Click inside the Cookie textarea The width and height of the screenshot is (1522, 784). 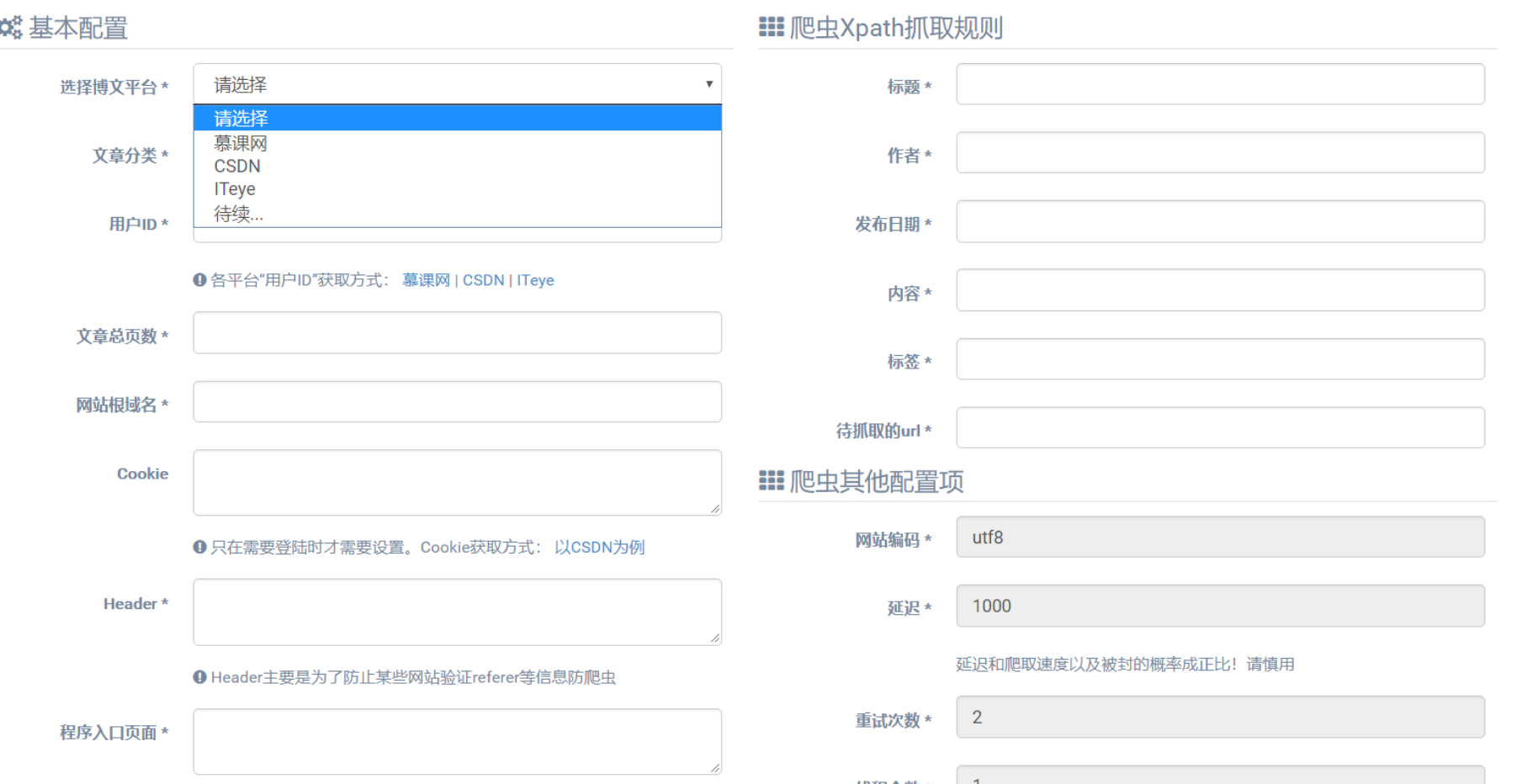point(457,481)
